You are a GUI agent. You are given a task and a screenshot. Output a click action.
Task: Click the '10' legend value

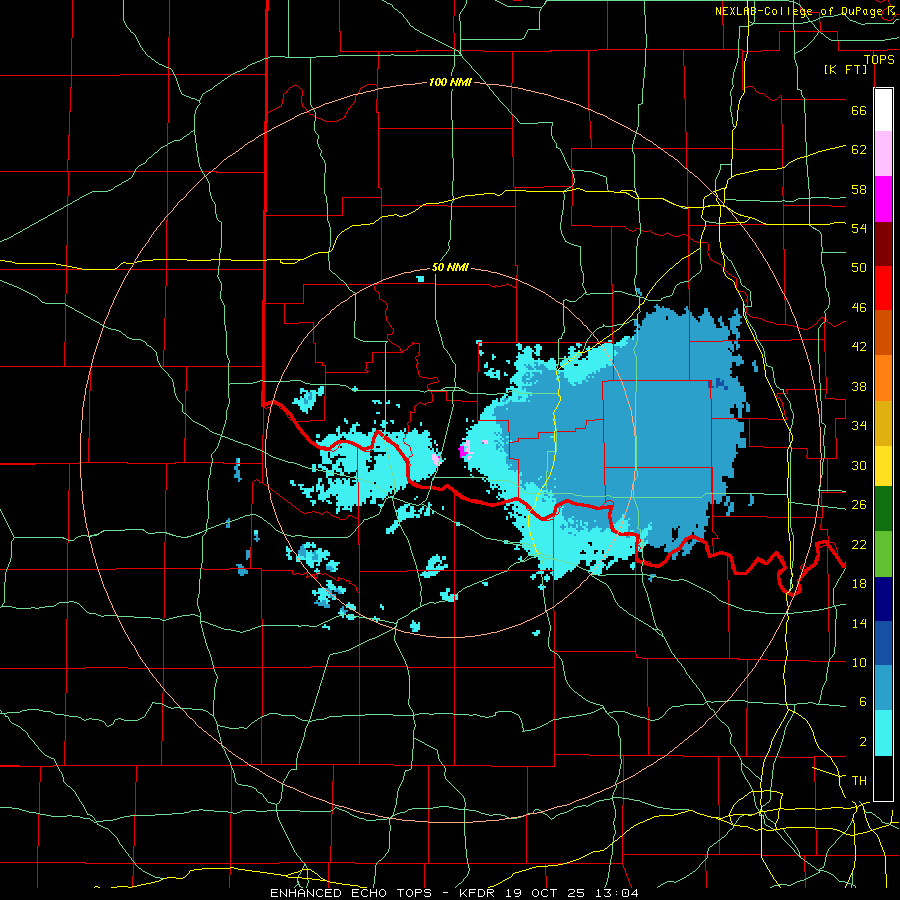point(859,663)
